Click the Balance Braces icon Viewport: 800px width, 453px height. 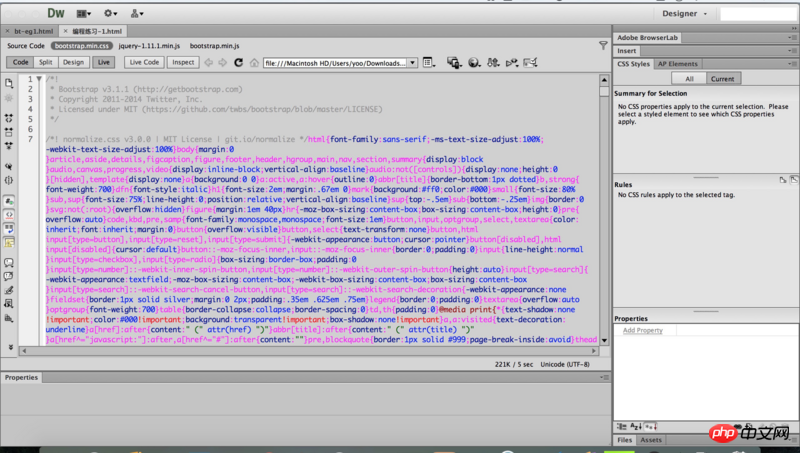[x=9, y=180]
